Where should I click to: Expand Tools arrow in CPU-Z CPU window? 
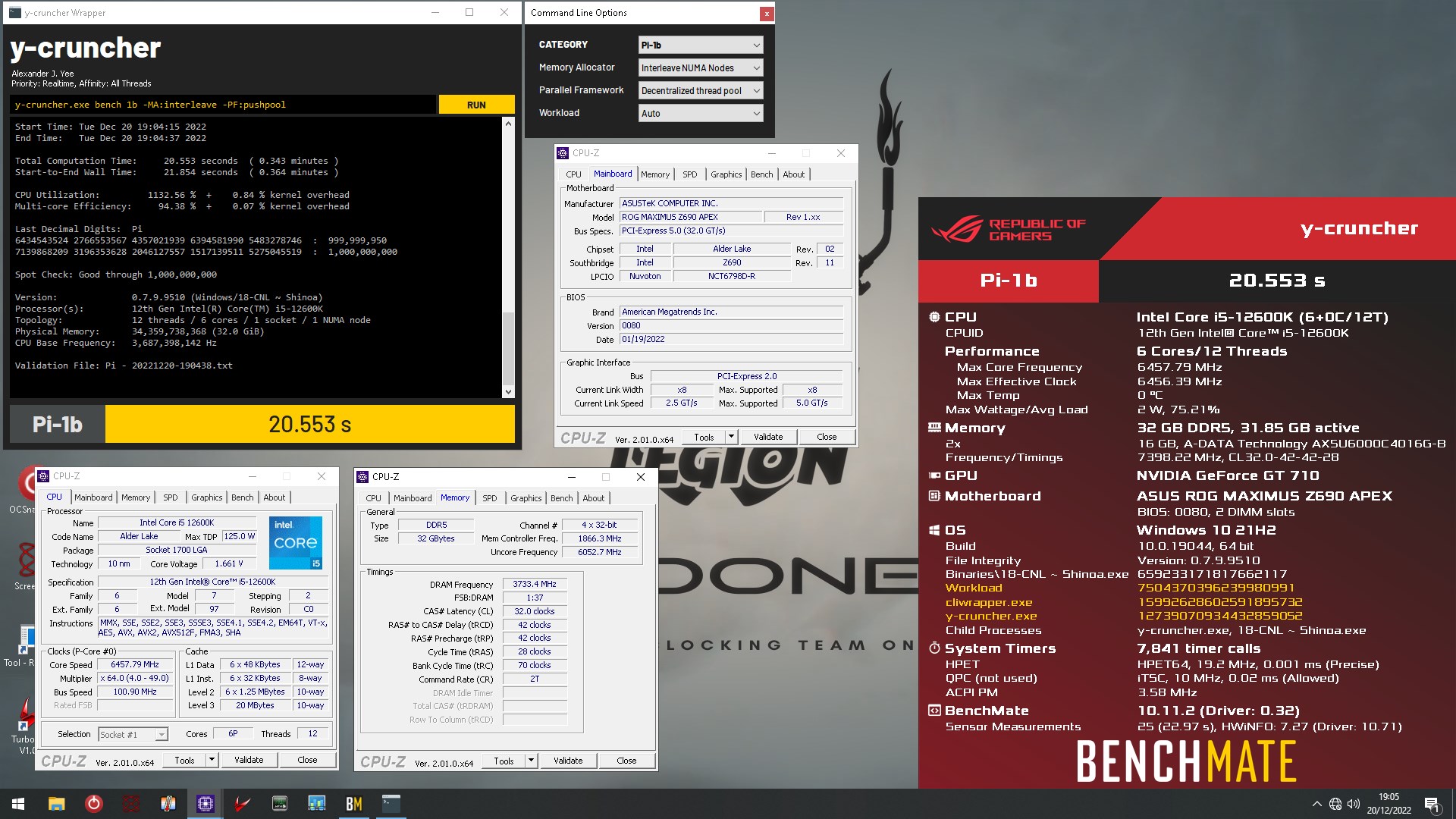212,760
